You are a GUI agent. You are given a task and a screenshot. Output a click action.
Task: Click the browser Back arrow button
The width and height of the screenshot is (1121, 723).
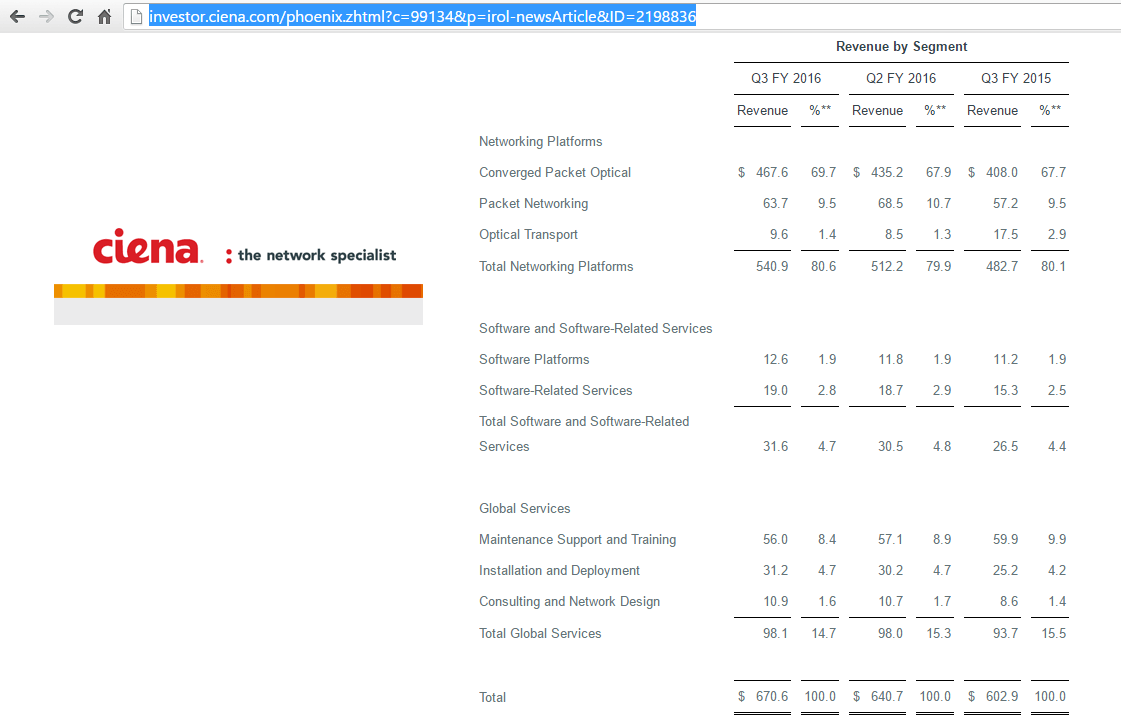pos(17,17)
